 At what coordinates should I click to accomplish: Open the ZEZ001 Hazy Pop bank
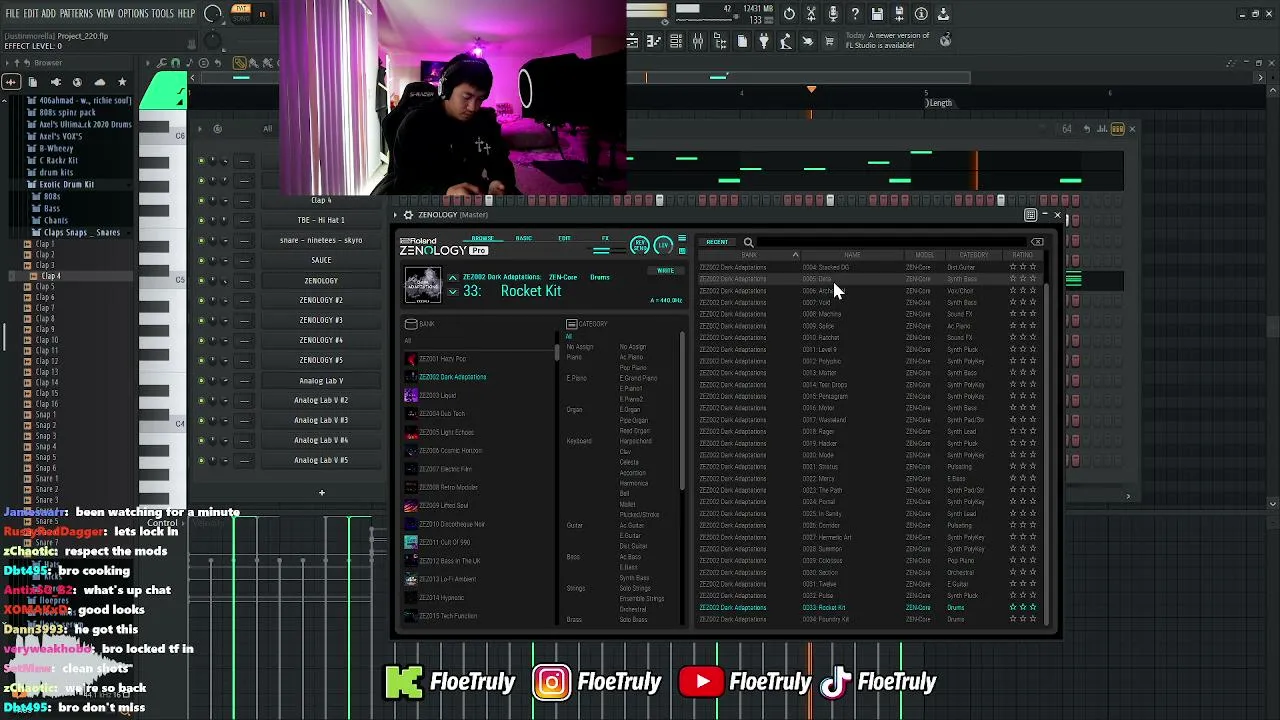tap(442, 359)
